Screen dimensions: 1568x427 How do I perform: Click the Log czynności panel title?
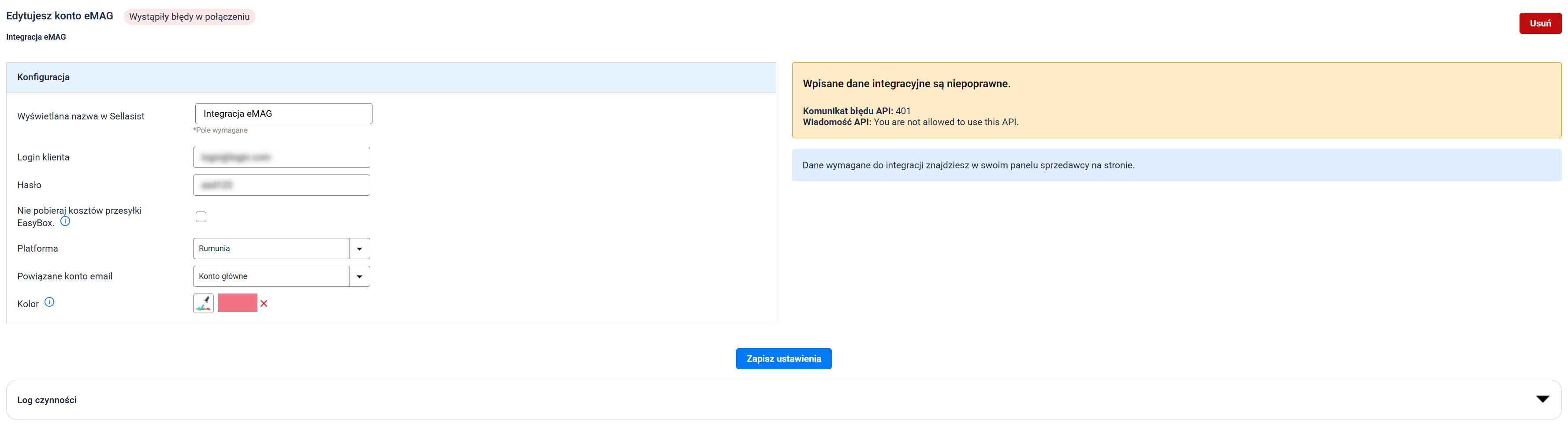point(47,400)
